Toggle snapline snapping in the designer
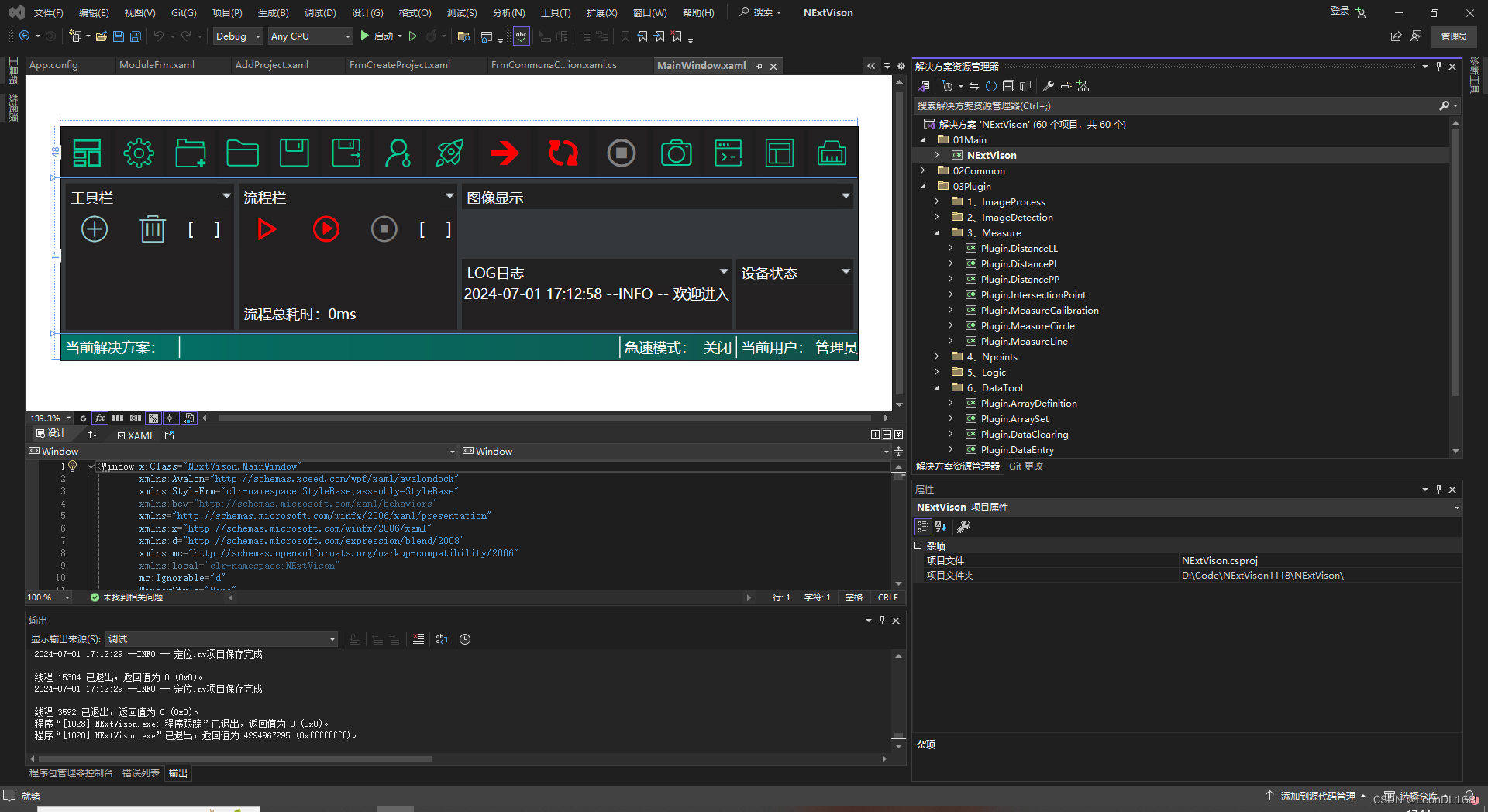Viewport: 1488px width, 812px height. 170,418
